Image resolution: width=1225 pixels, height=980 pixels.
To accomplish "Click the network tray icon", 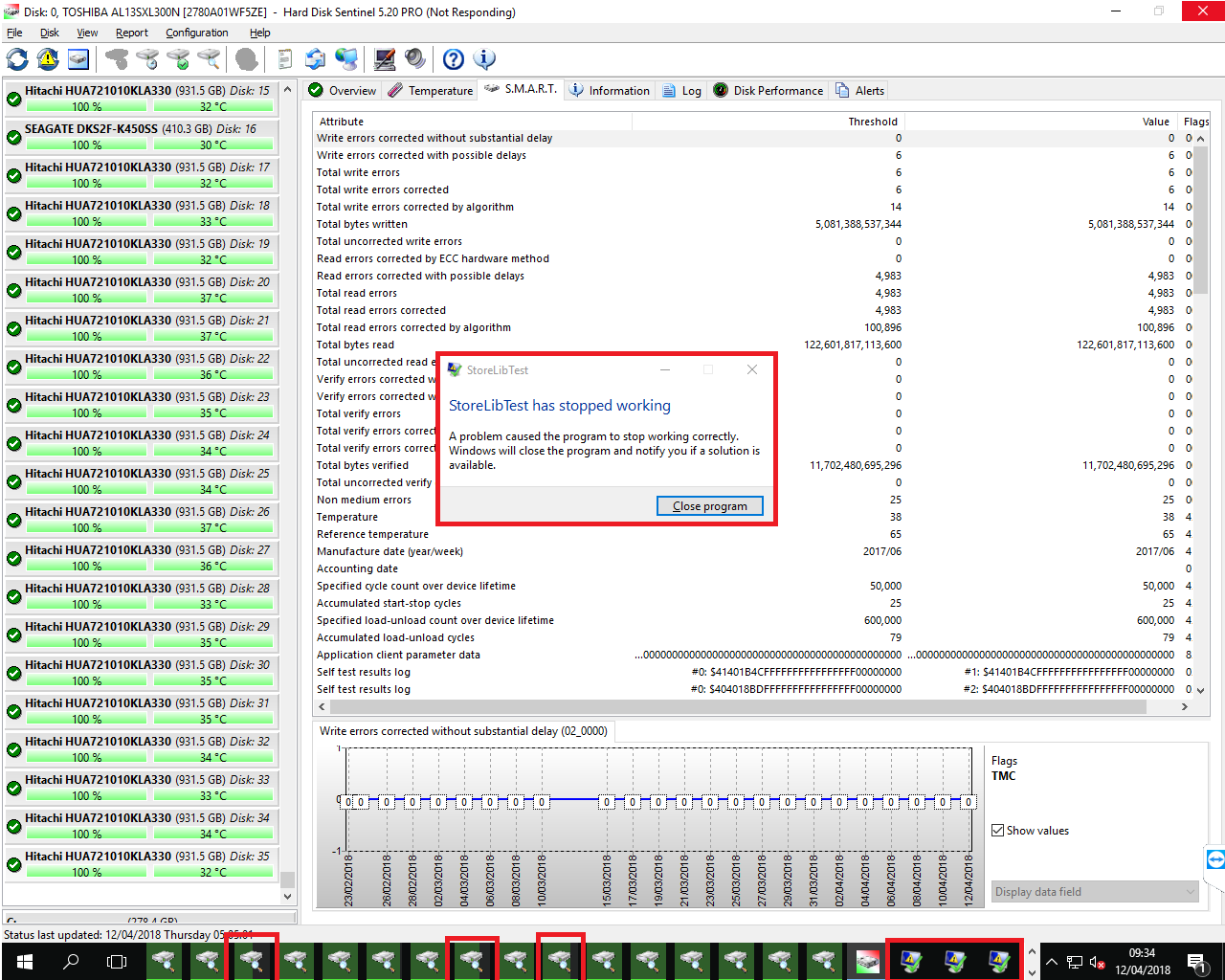I will click(1075, 962).
